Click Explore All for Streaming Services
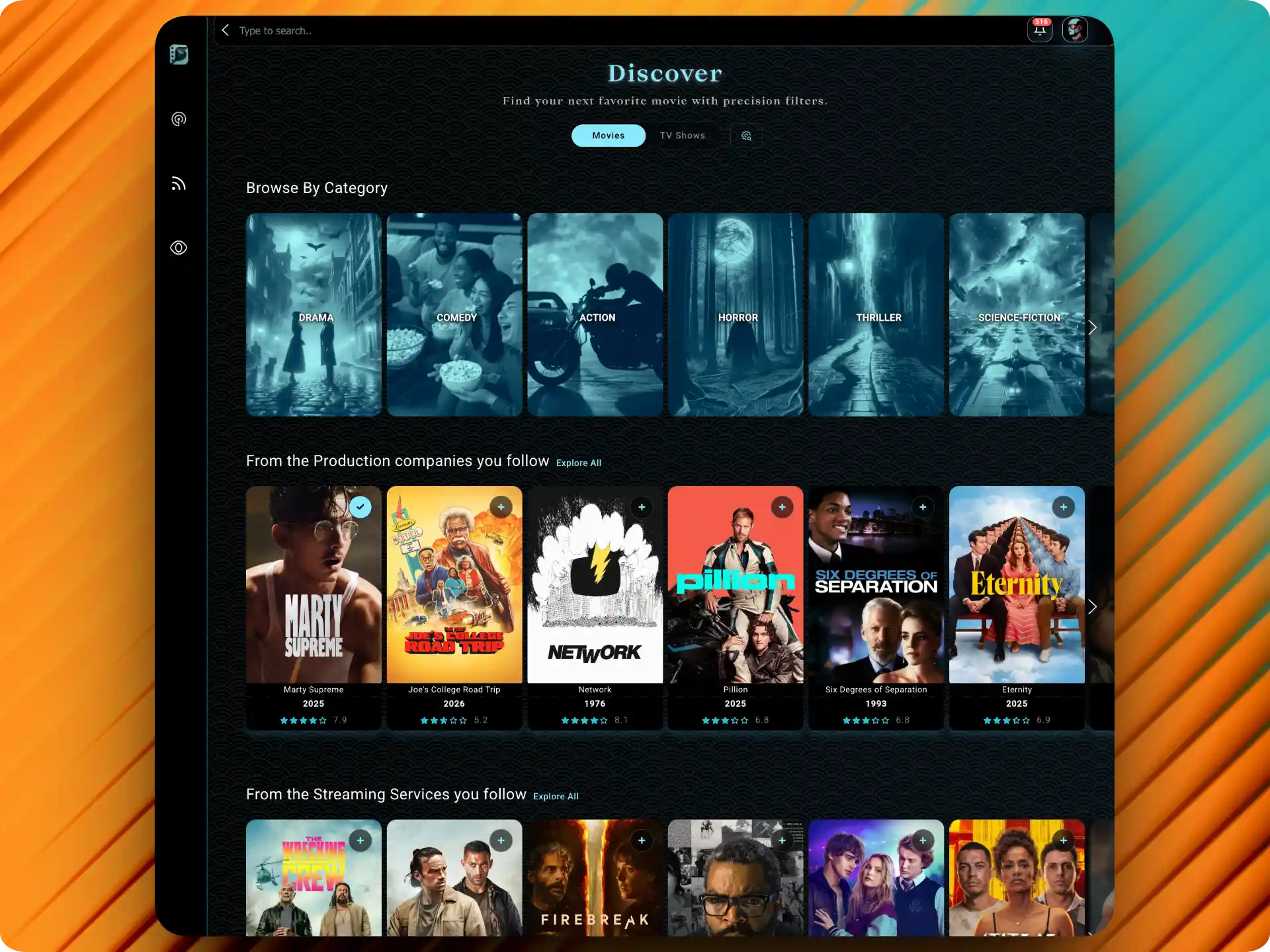The height and width of the screenshot is (952, 1270). 556,797
